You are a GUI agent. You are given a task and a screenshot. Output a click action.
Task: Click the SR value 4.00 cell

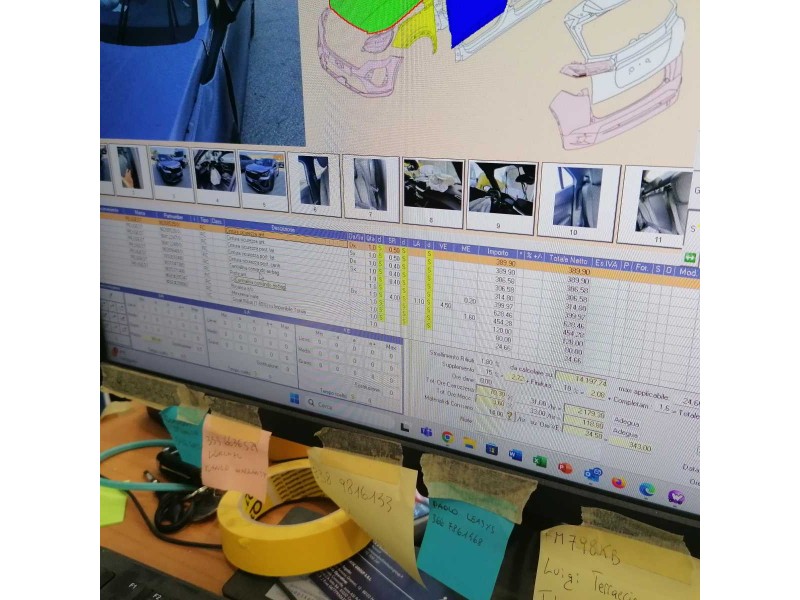[394, 297]
